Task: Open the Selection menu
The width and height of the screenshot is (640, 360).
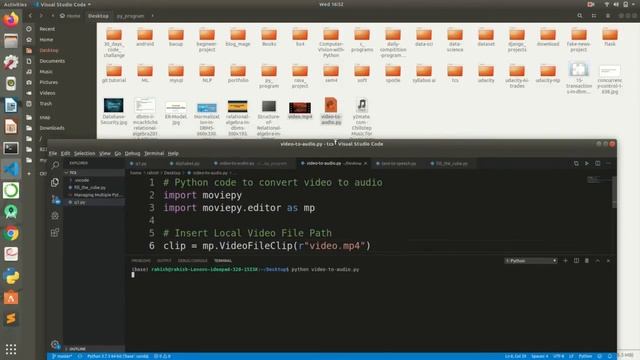Action: point(84,153)
